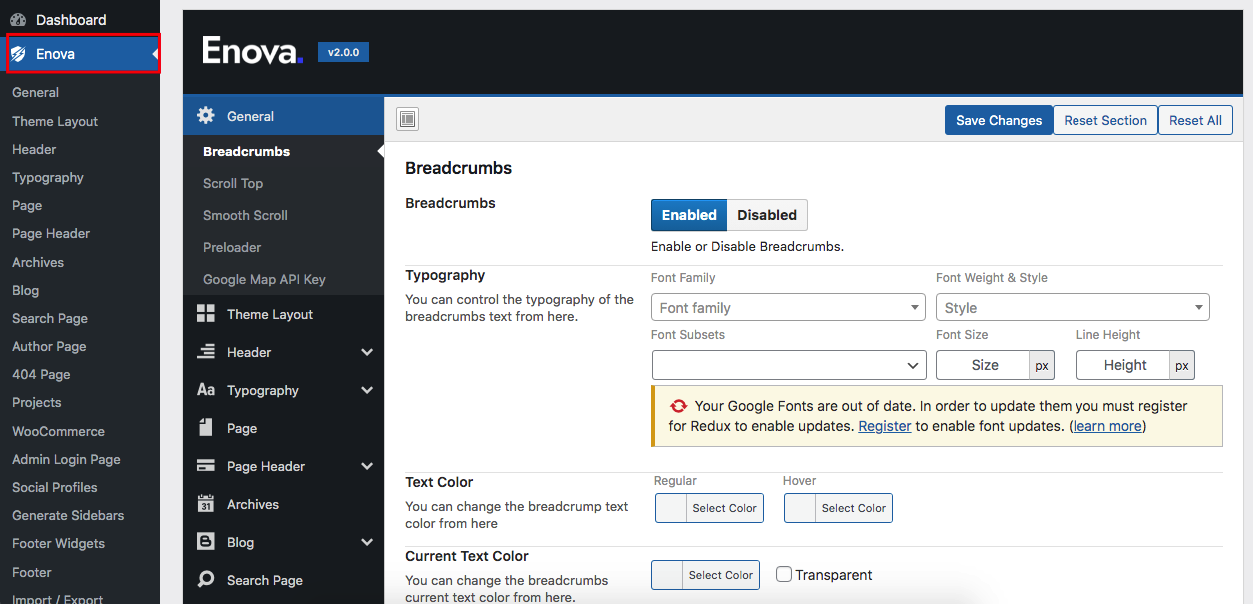Click the Page Header card icon
Screen dimensions: 1253x604
pyautogui.click(x=206, y=466)
